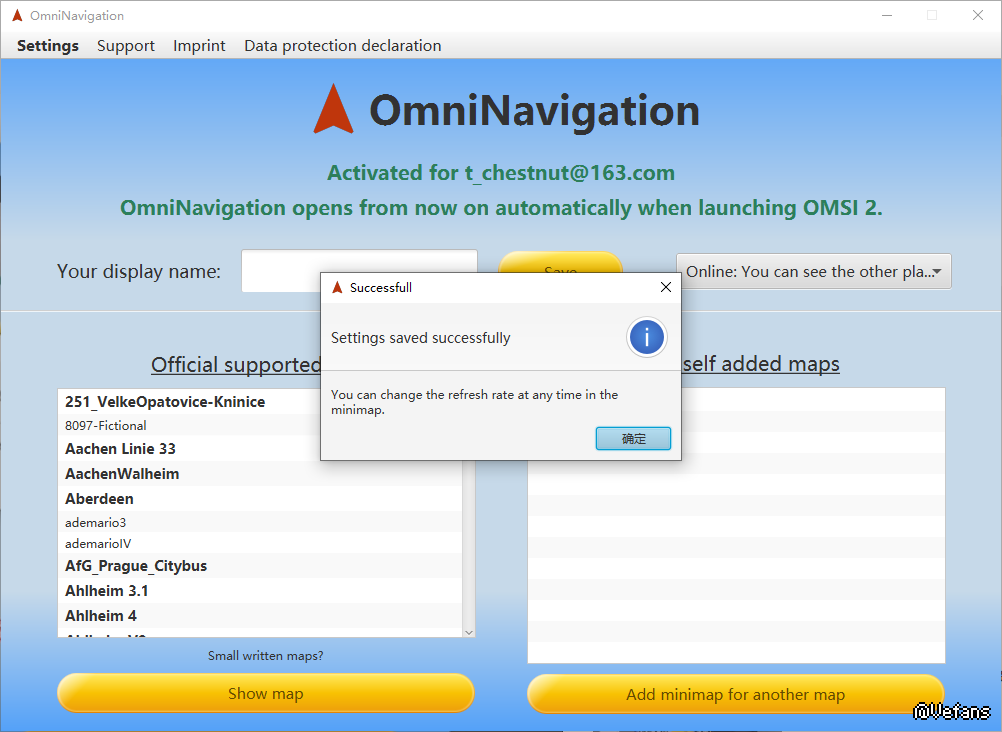
Task: Select AachenWalheim map entry
Action: (259, 474)
